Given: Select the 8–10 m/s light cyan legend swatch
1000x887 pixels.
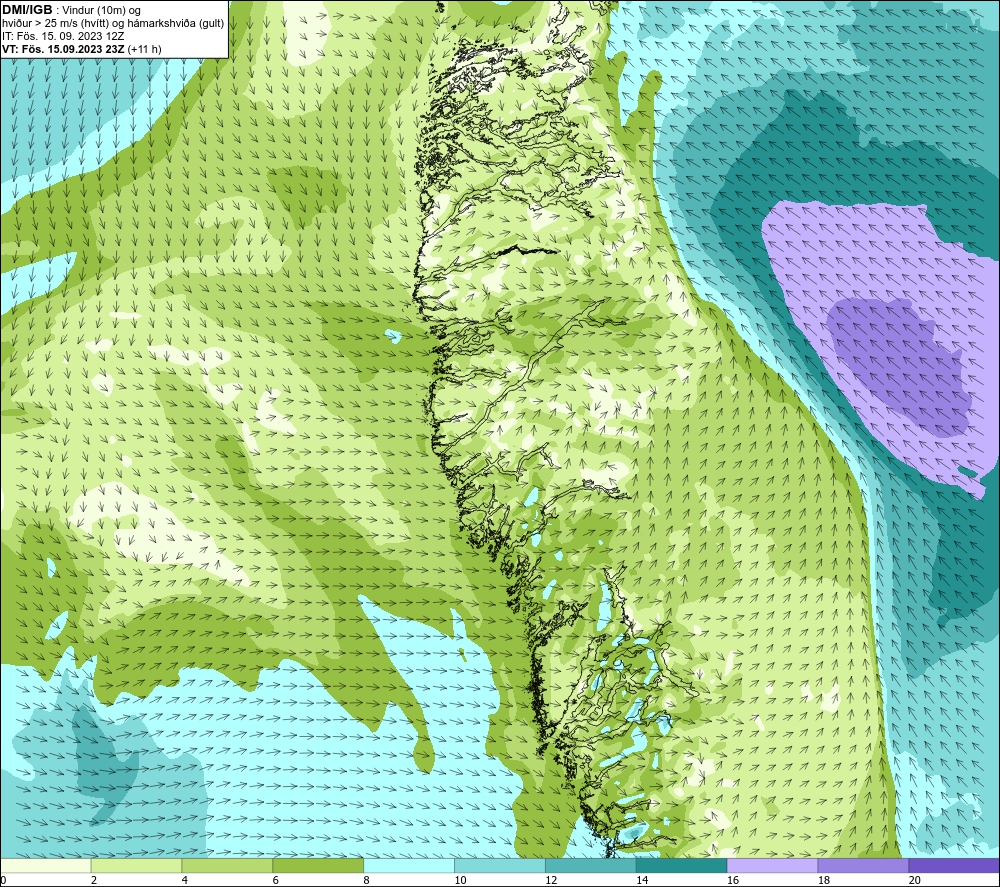Looking at the screenshot, I should pyautogui.click(x=409, y=865).
